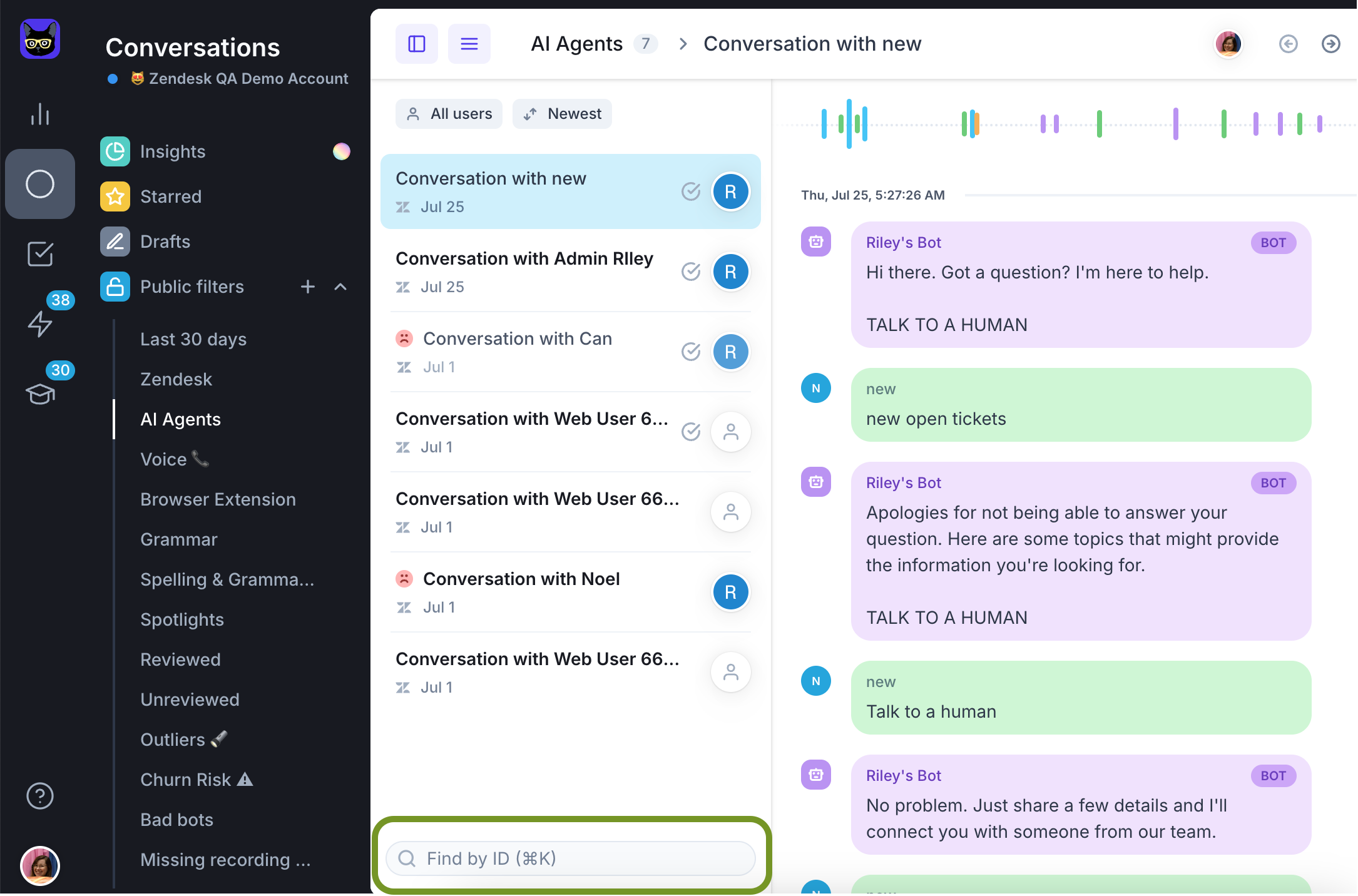1358x896 pixels.
Task: Toggle reviewed checkmark on Conversation with Admin RIley
Action: pyautogui.click(x=691, y=272)
